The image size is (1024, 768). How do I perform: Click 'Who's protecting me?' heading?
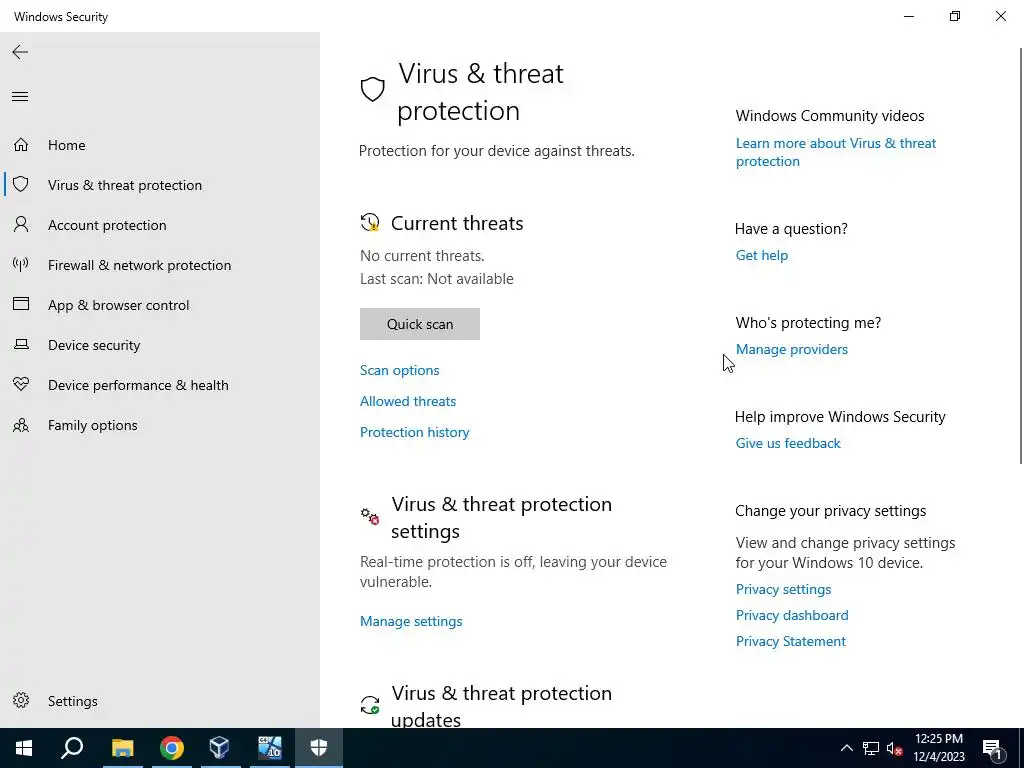[x=808, y=323]
